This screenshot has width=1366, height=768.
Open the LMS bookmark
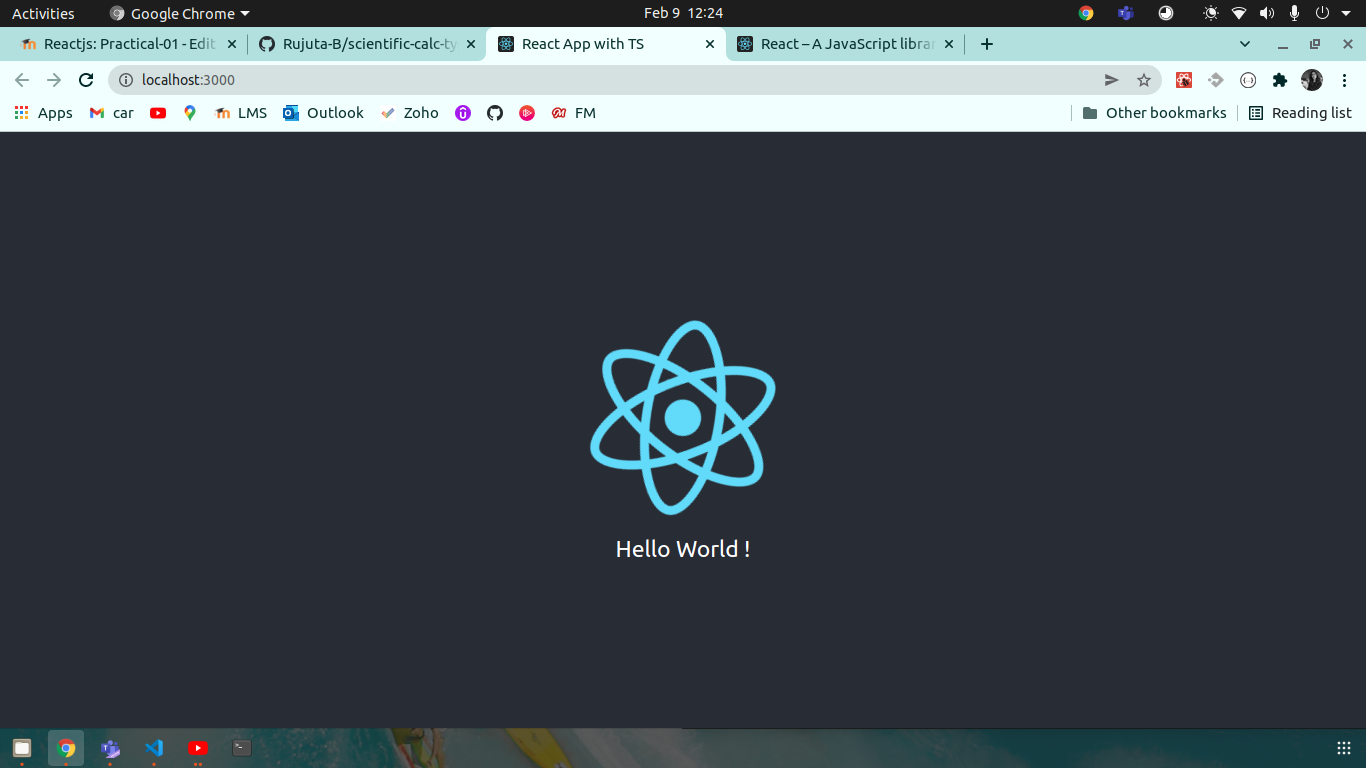tap(241, 113)
